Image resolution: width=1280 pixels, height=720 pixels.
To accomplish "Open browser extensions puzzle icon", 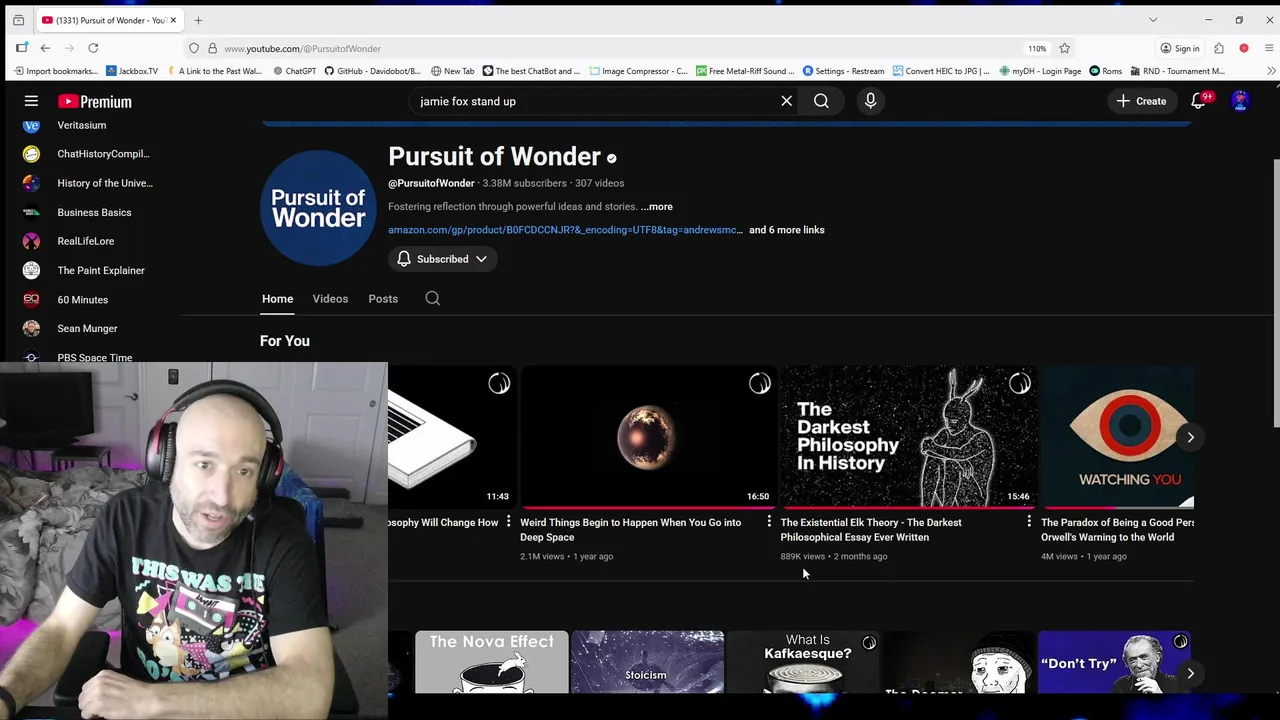I will [x=1219, y=48].
